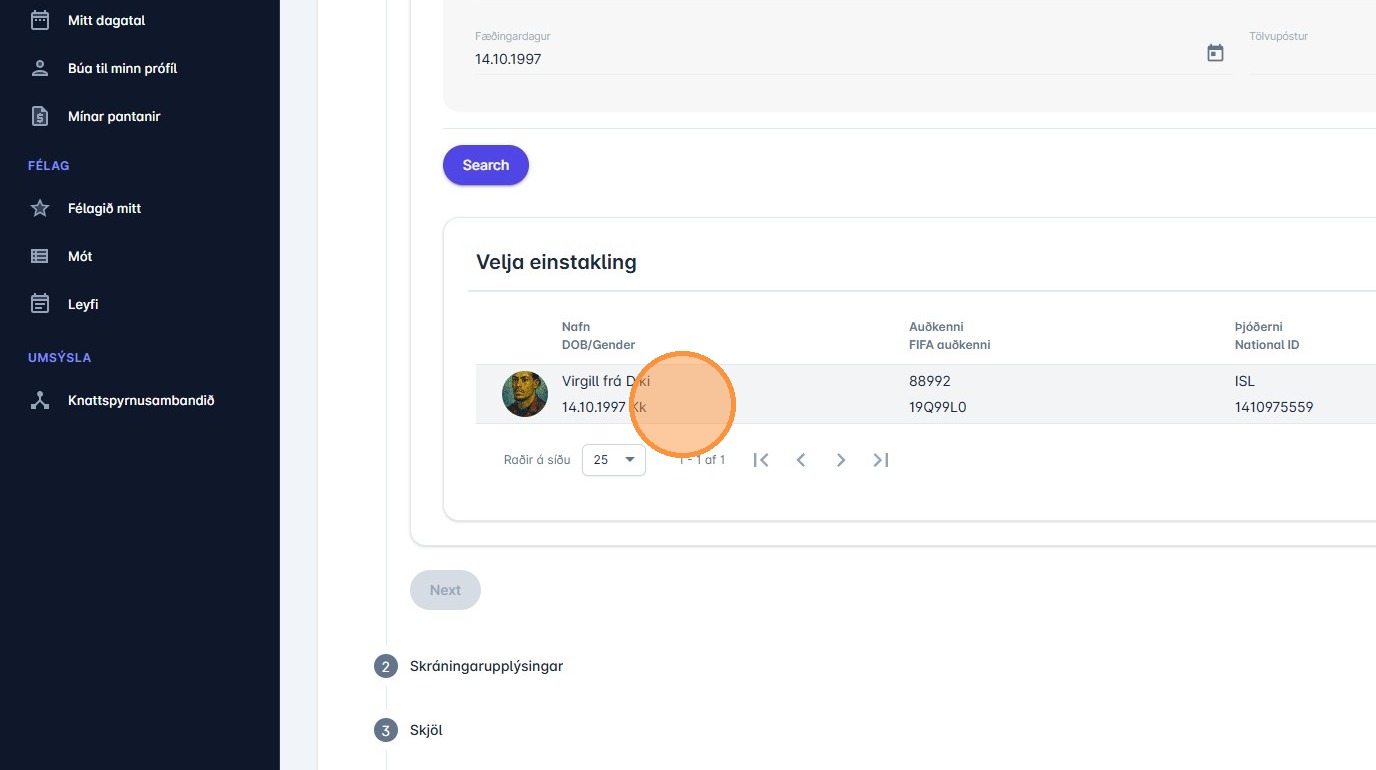Go to the next results page
This screenshot has width=1376, height=770.
click(x=841, y=460)
